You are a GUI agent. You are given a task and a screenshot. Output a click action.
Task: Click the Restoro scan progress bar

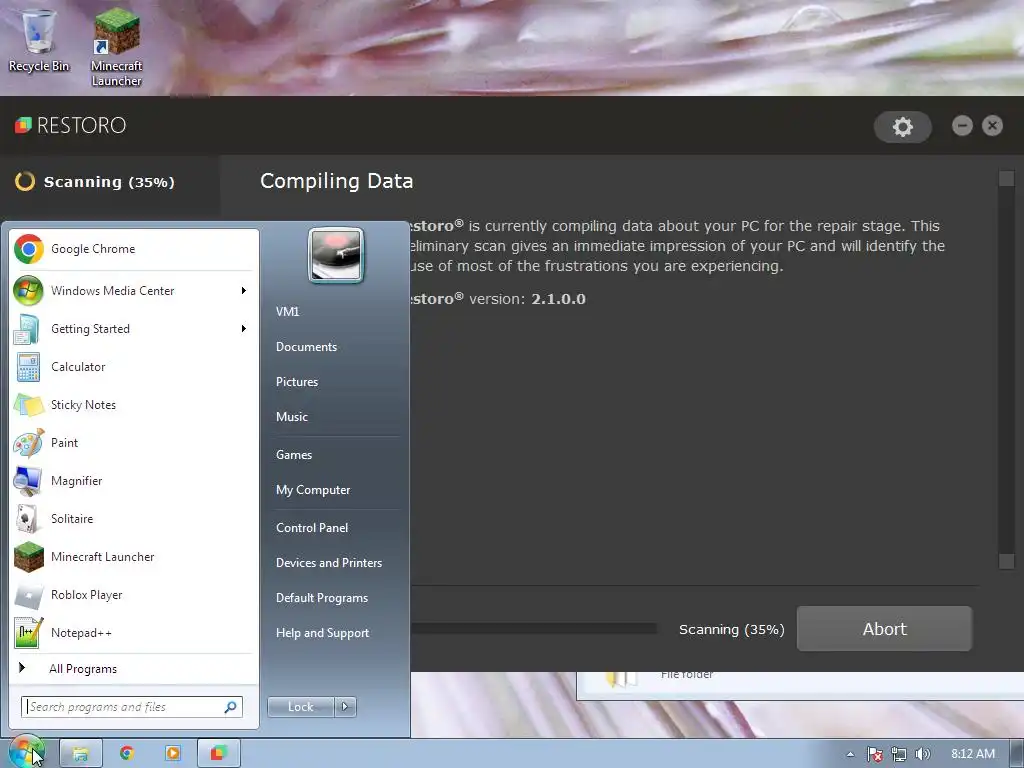tap(533, 628)
